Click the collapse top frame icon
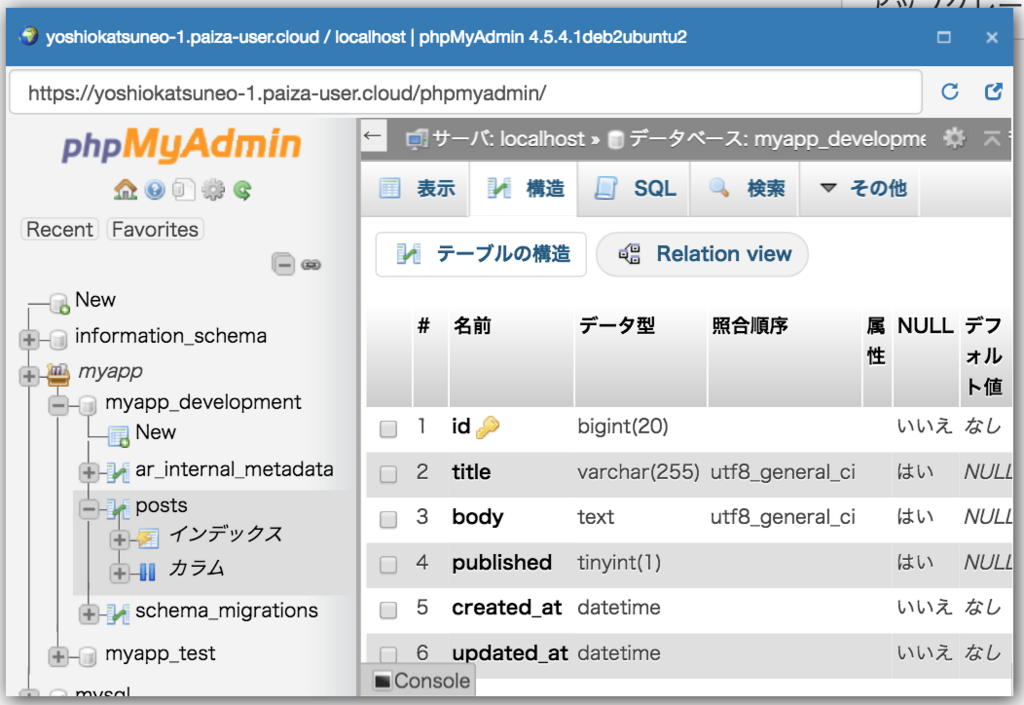Viewport: 1024px width, 705px height. (x=991, y=138)
